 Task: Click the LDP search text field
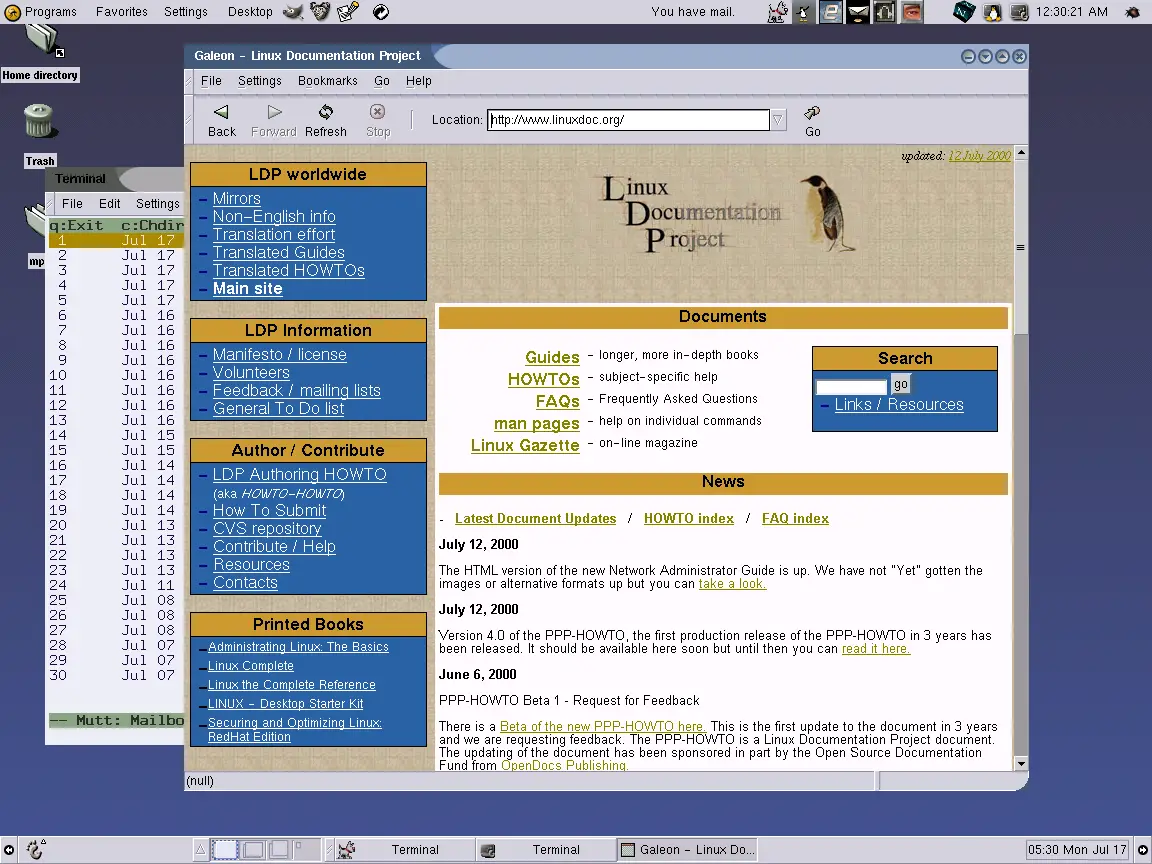(x=851, y=386)
